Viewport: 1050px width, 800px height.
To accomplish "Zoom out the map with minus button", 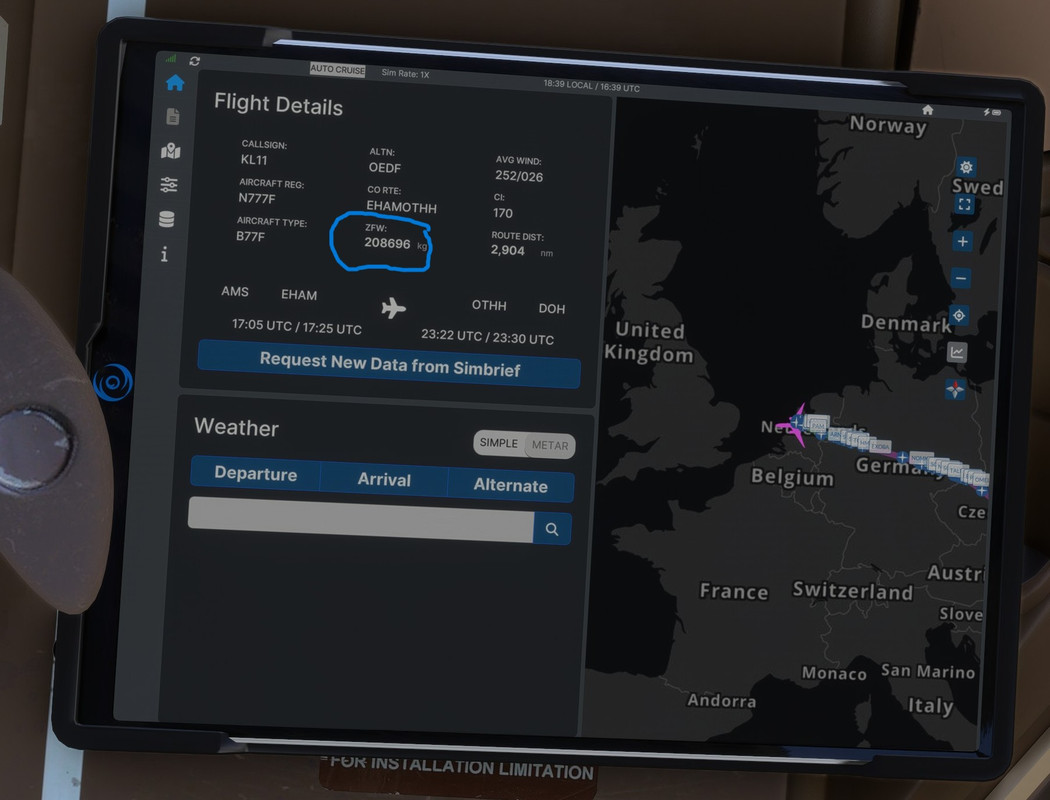I will point(961,278).
